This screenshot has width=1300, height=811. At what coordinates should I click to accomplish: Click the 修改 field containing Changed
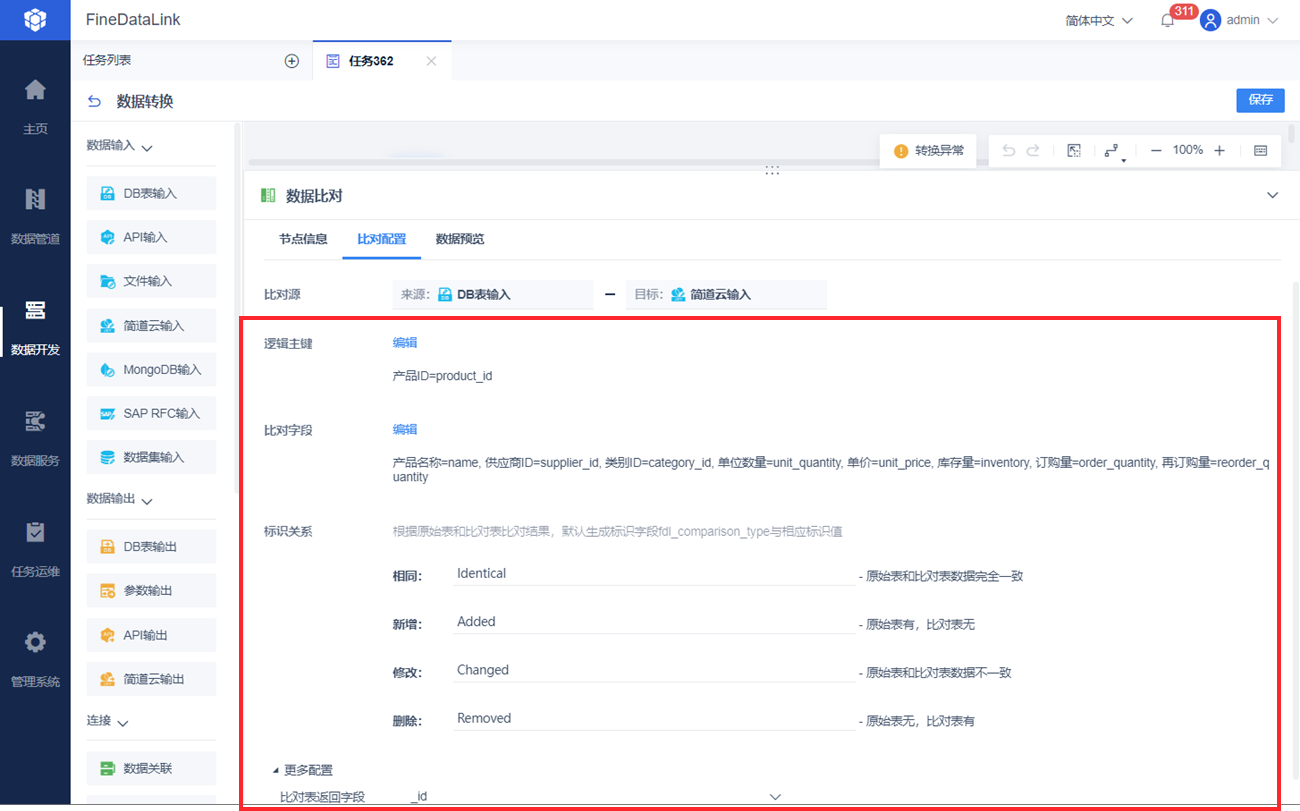654,671
